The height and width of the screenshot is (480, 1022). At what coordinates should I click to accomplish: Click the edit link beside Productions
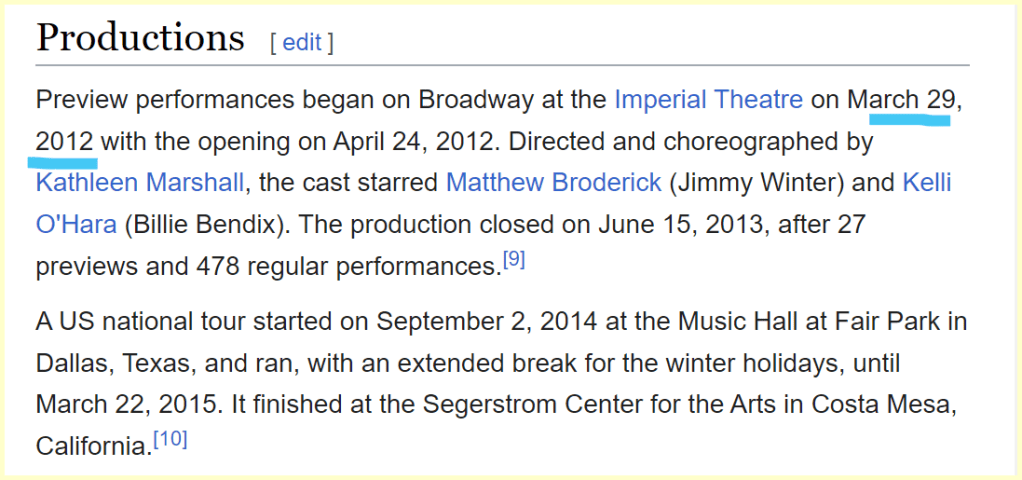301,42
